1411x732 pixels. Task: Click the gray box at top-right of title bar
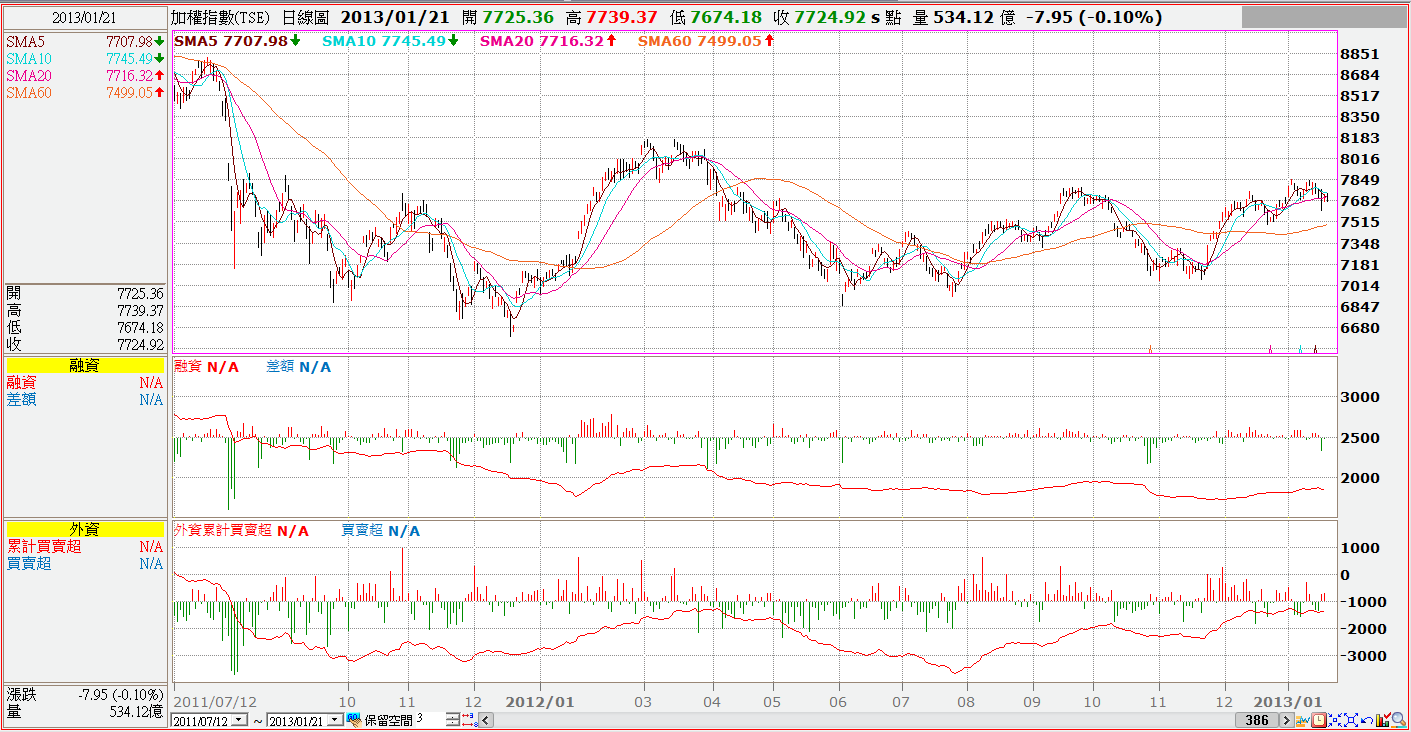tap(1322, 17)
